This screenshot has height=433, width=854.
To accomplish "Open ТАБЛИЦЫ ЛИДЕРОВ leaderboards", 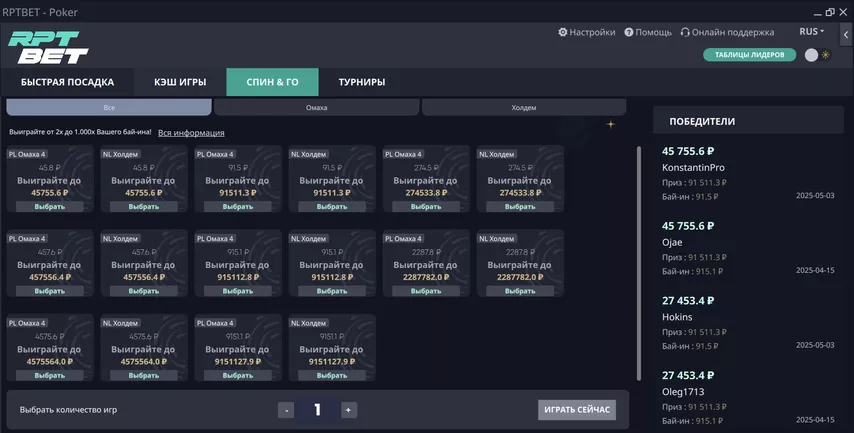I will point(749,55).
